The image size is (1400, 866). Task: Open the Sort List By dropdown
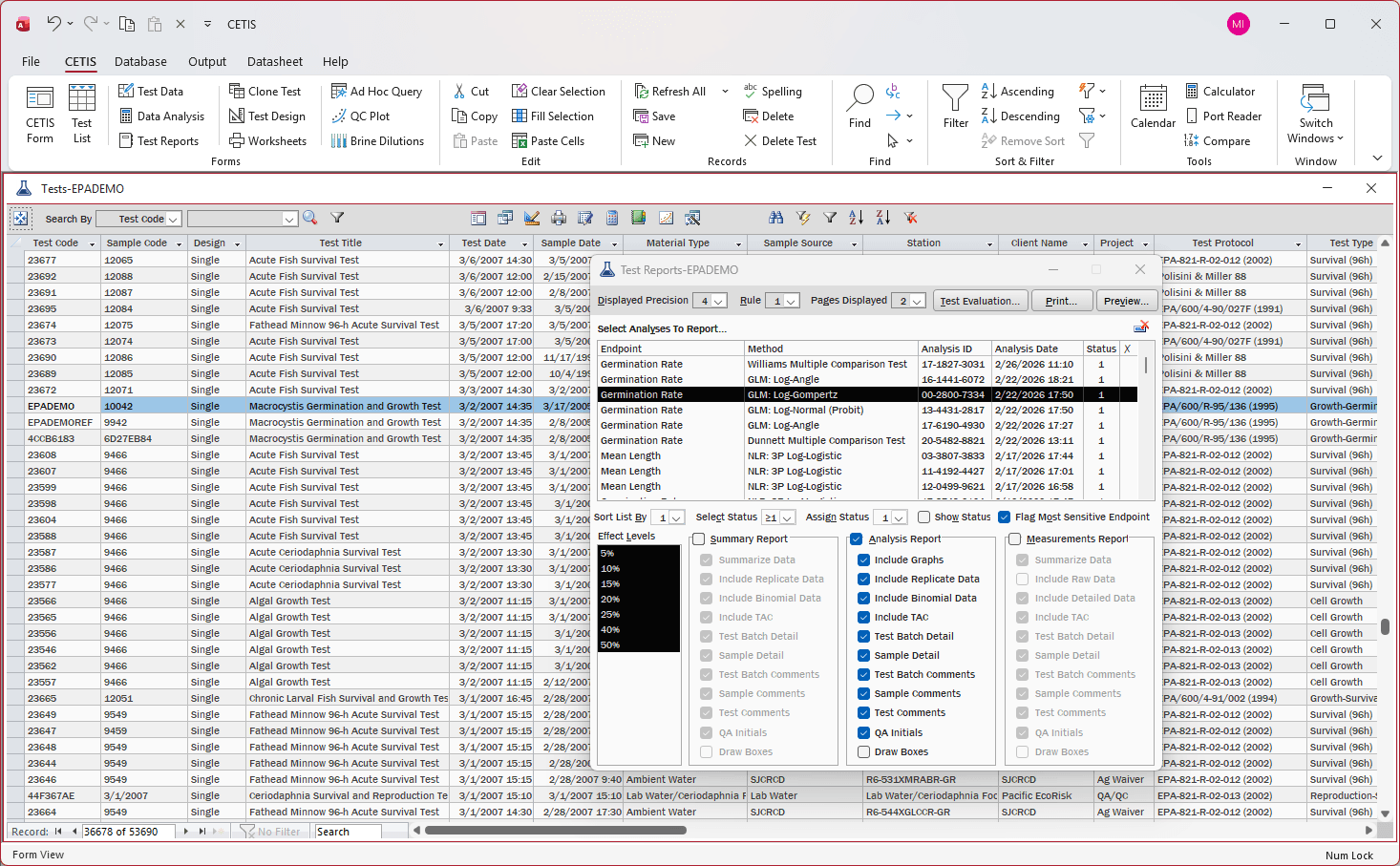677,517
